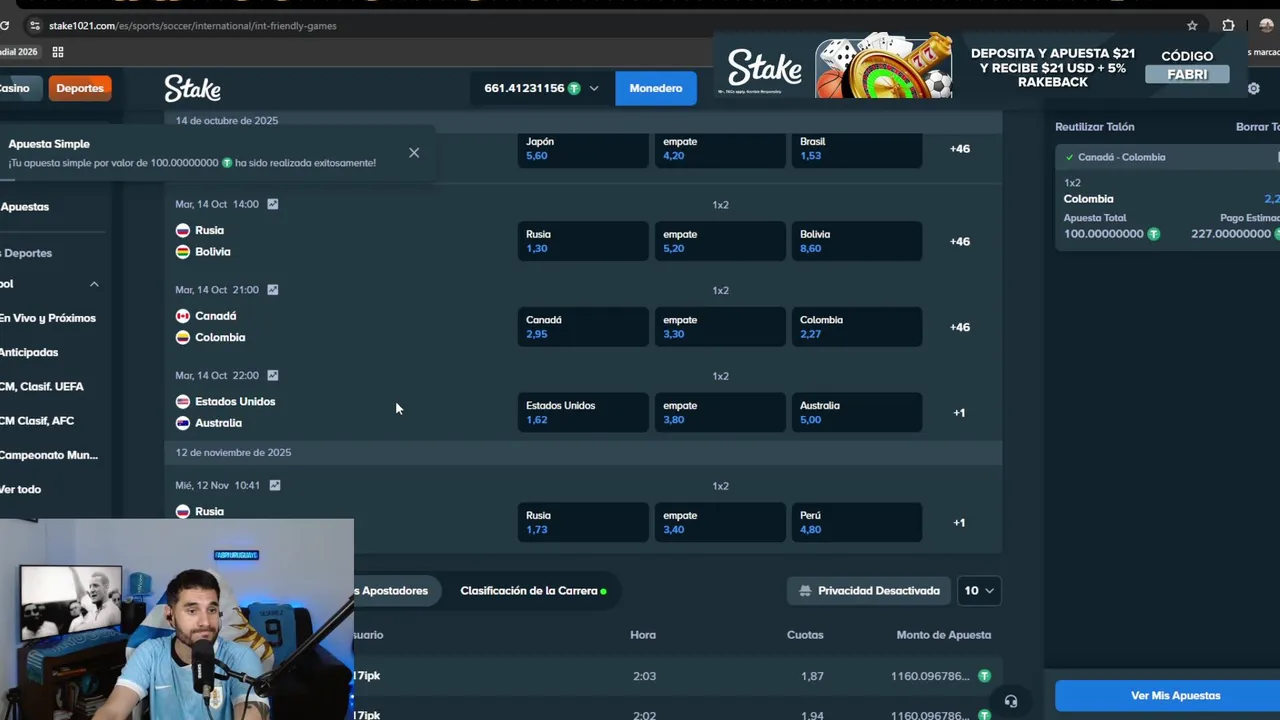Open +46 markets for Canadá-Colombia
The width and height of the screenshot is (1280, 720).
coord(960,327)
